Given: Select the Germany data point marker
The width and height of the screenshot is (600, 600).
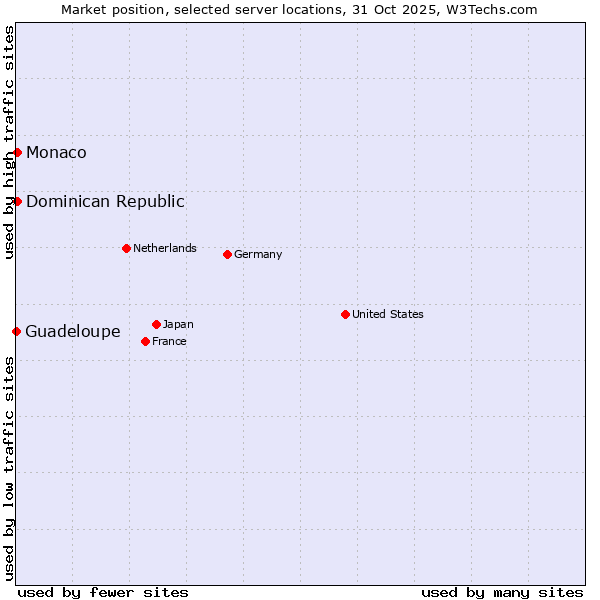Looking at the screenshot, I should (227, 254).
